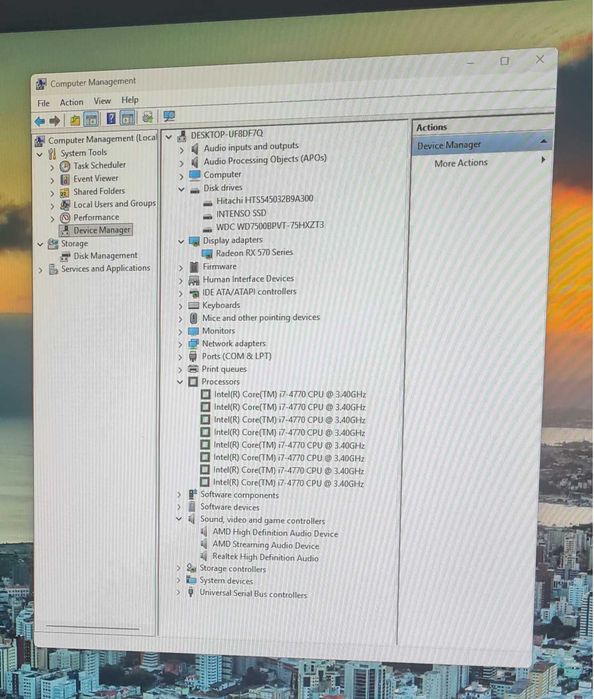Click the left pane horizontal scrollbar
This screenshot has width=594, height=699.
point(92,628)
